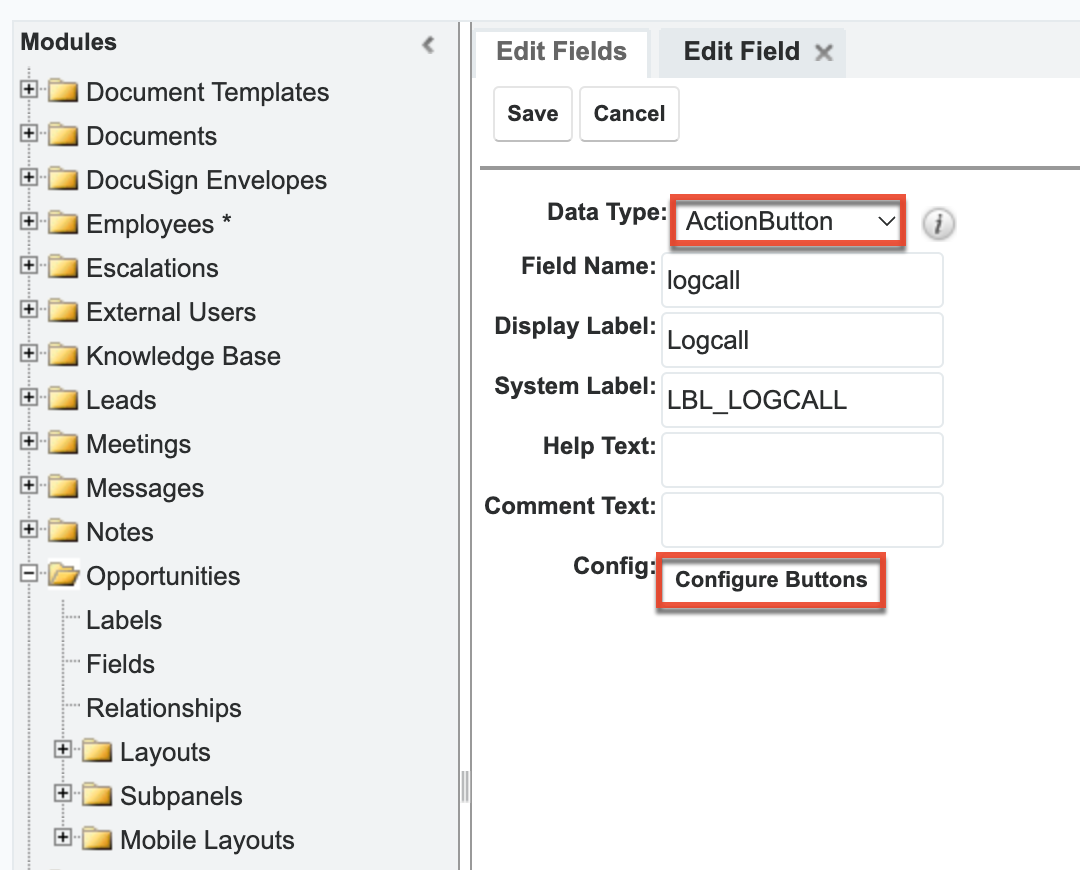Click the Knowledge Base folder icon
The width and height of the screenshot is (1080, 870).
click(x=64, y=356)
